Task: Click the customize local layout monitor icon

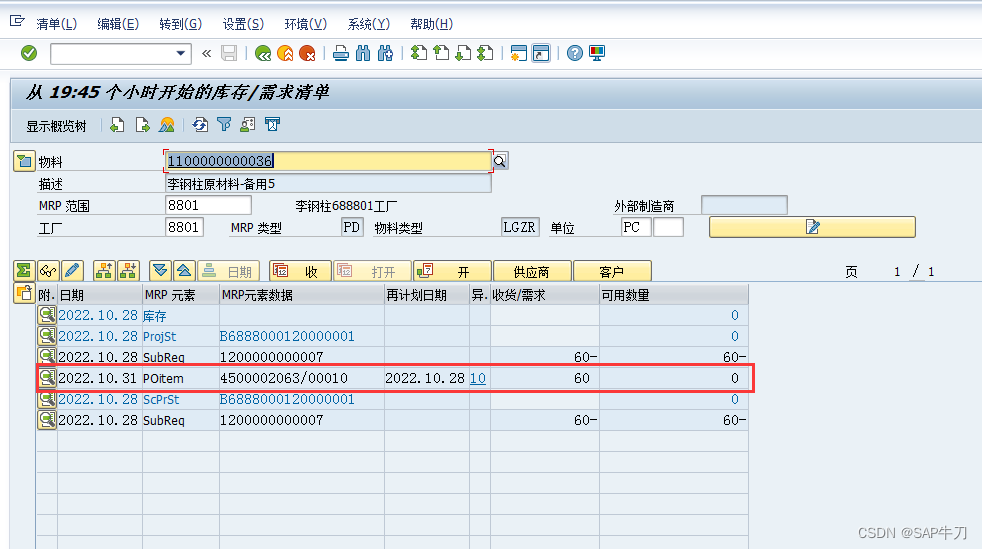Action: click(x=597, y=53)
